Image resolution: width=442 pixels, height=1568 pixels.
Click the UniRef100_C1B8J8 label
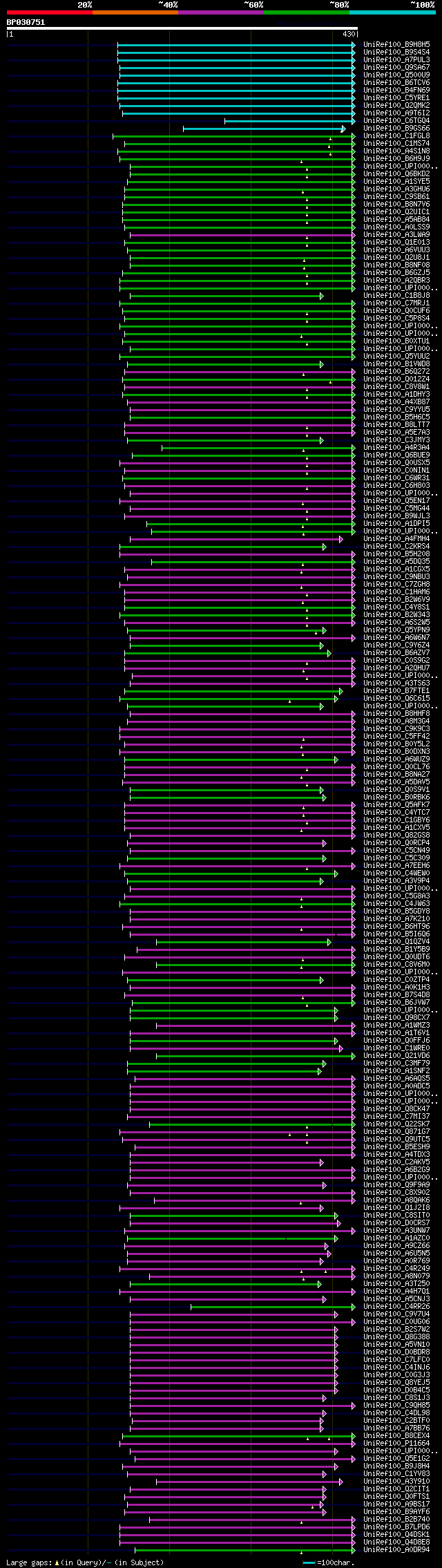[396, 295]
